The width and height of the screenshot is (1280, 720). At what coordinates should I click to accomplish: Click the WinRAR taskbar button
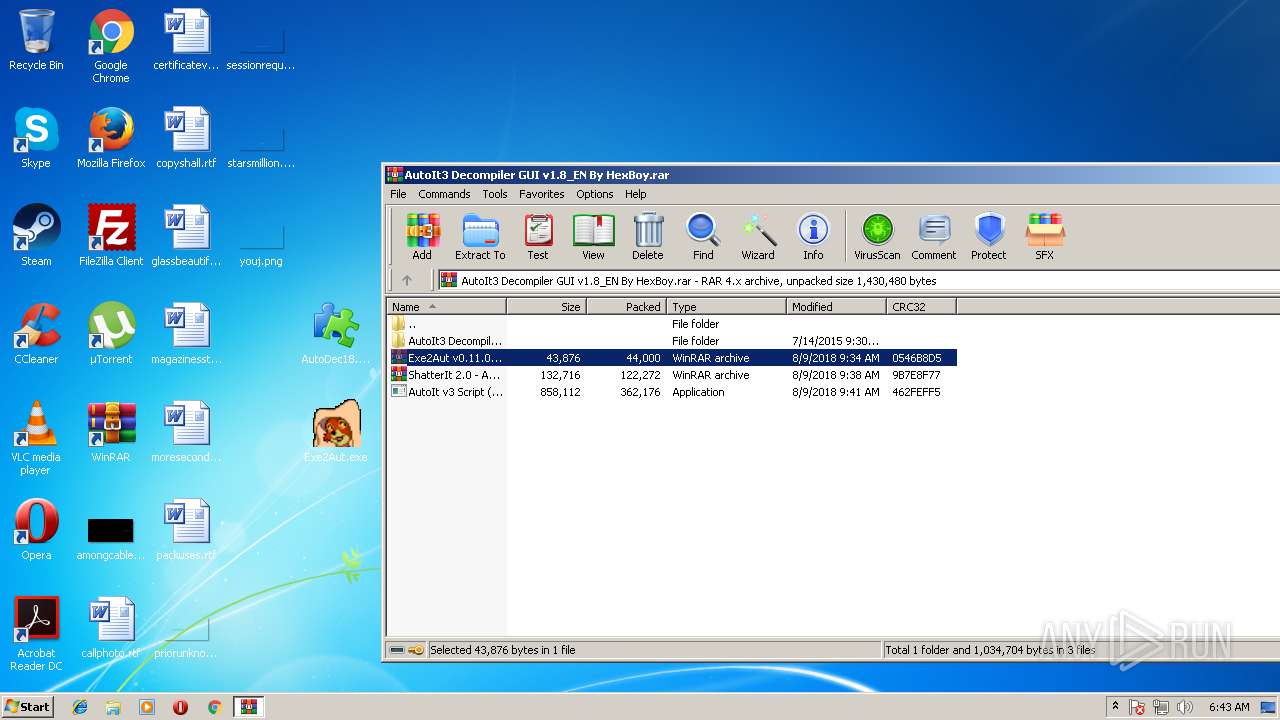(x=248, y=707)
